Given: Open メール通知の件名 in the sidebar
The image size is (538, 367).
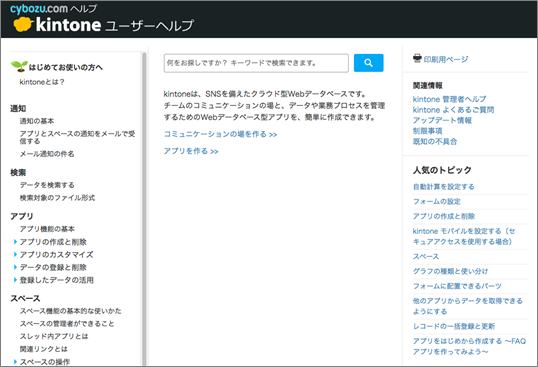Looking at the screenshot, I should click(x=47, y=154).
